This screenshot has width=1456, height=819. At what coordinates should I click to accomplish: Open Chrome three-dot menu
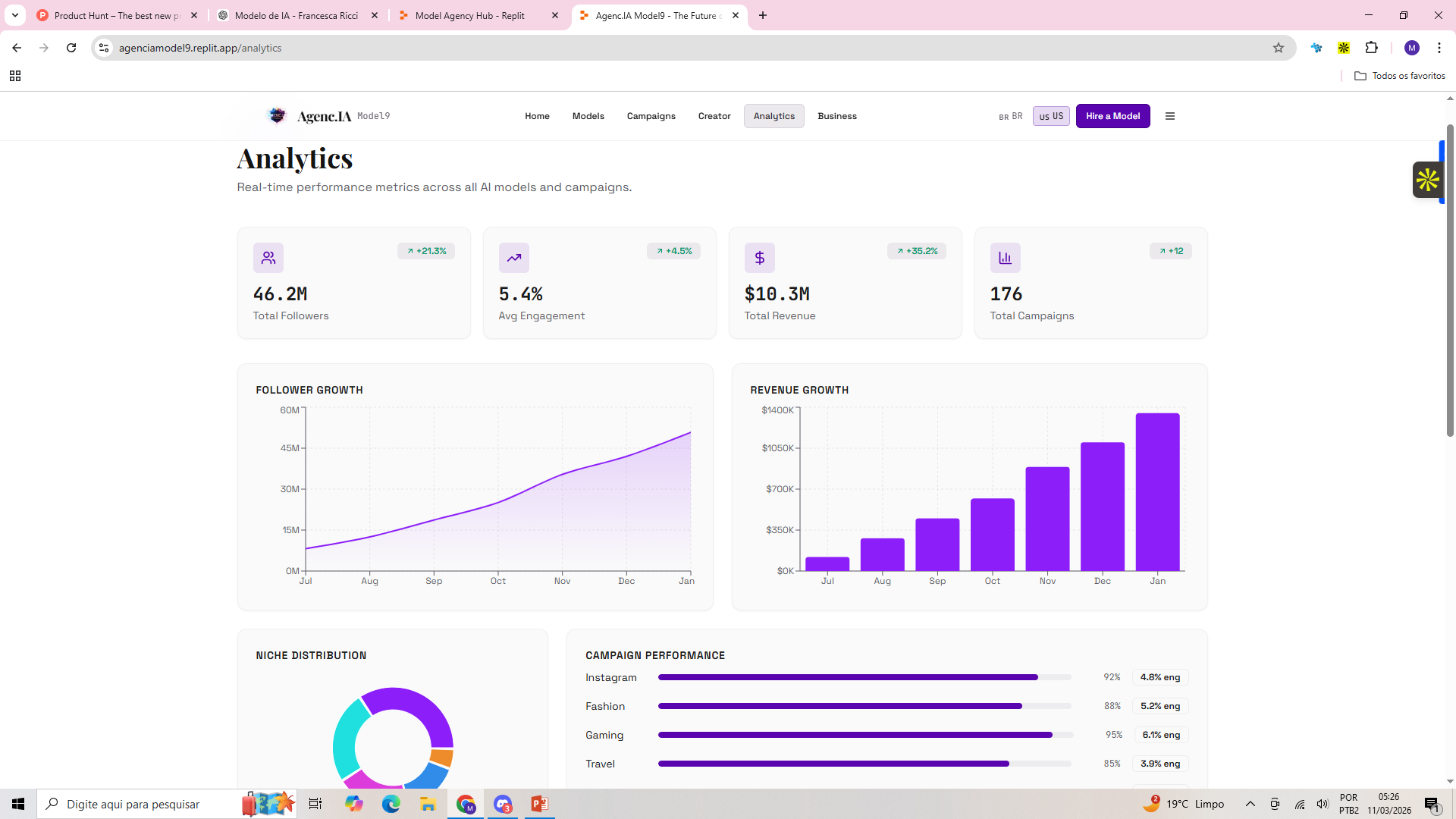1439,48
